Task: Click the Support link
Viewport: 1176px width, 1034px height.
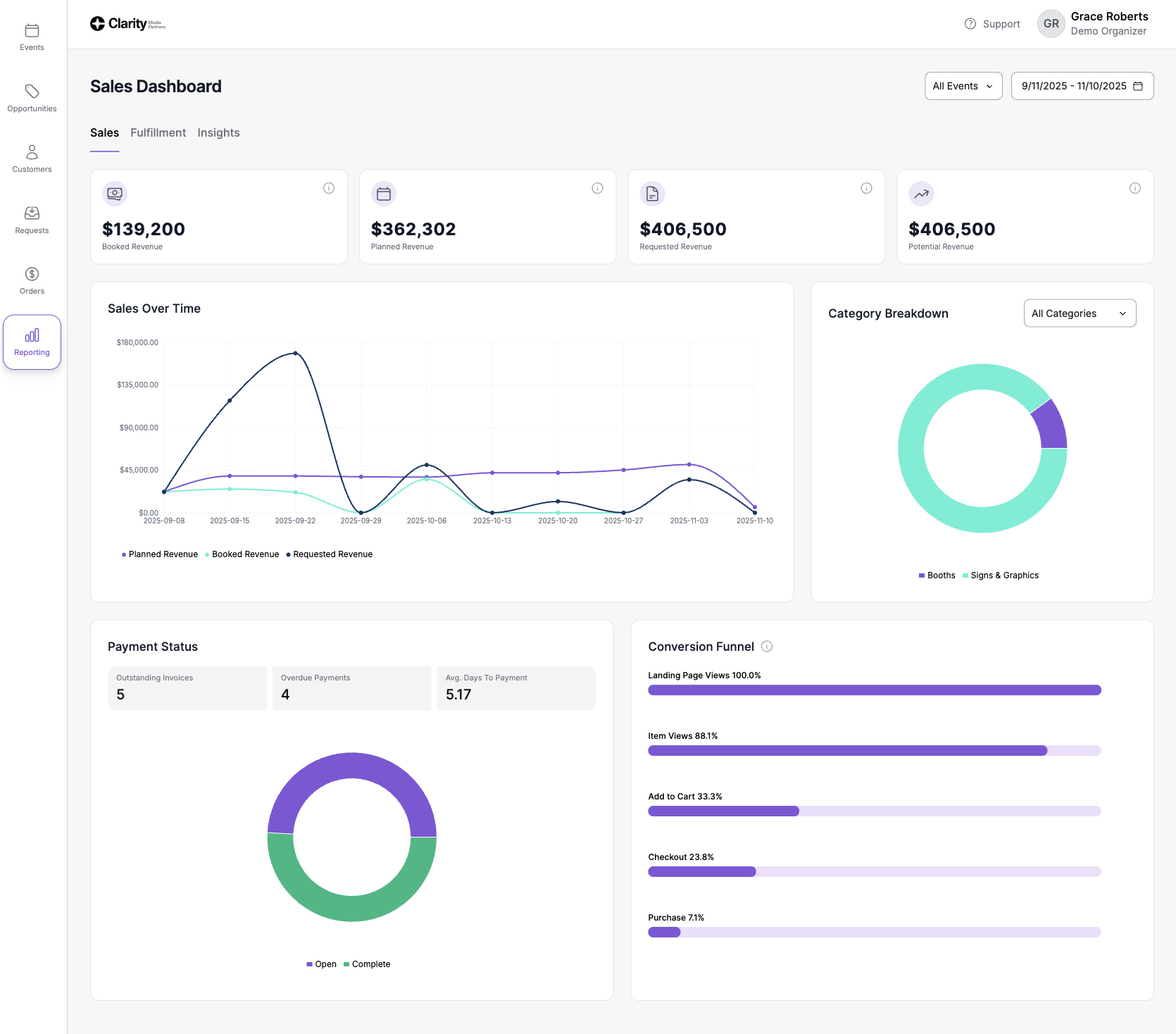Action: click(992, 24)
